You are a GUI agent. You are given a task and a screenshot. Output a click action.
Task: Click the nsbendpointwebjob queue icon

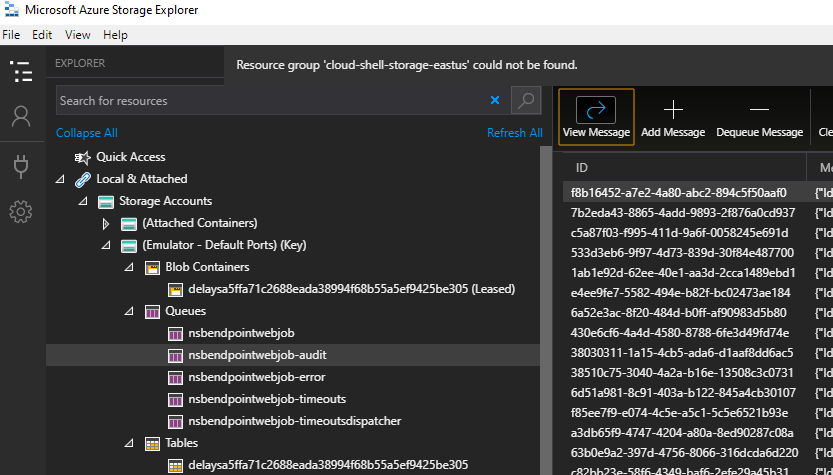[x=175, y=334]
